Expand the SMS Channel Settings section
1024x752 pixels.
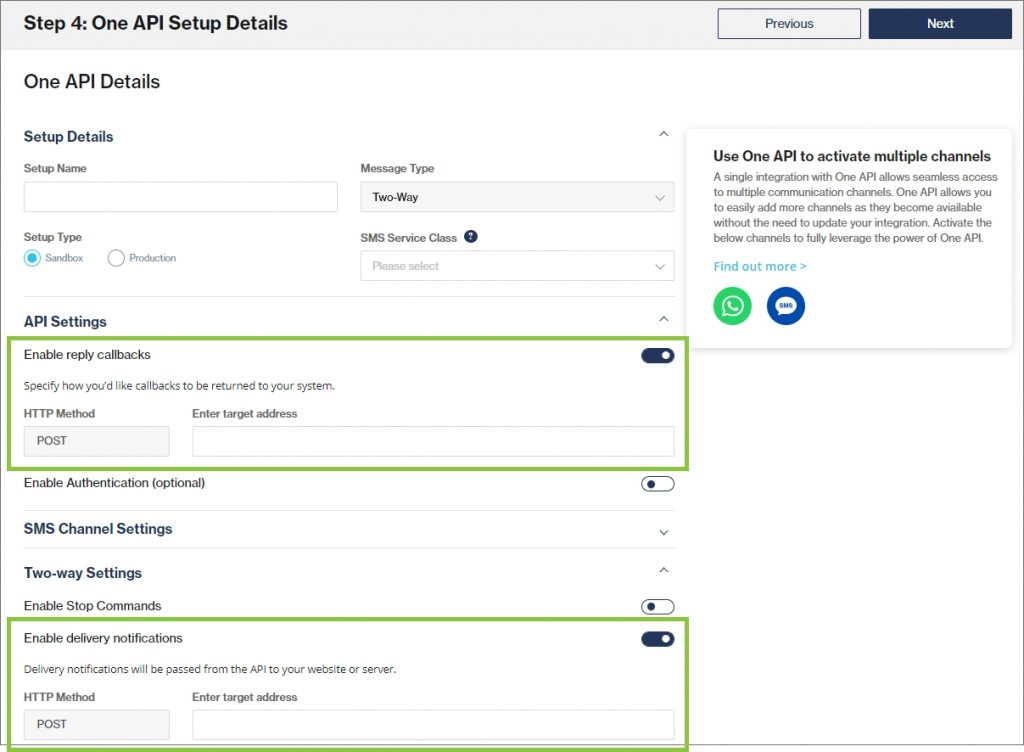(x=663, y=533)
